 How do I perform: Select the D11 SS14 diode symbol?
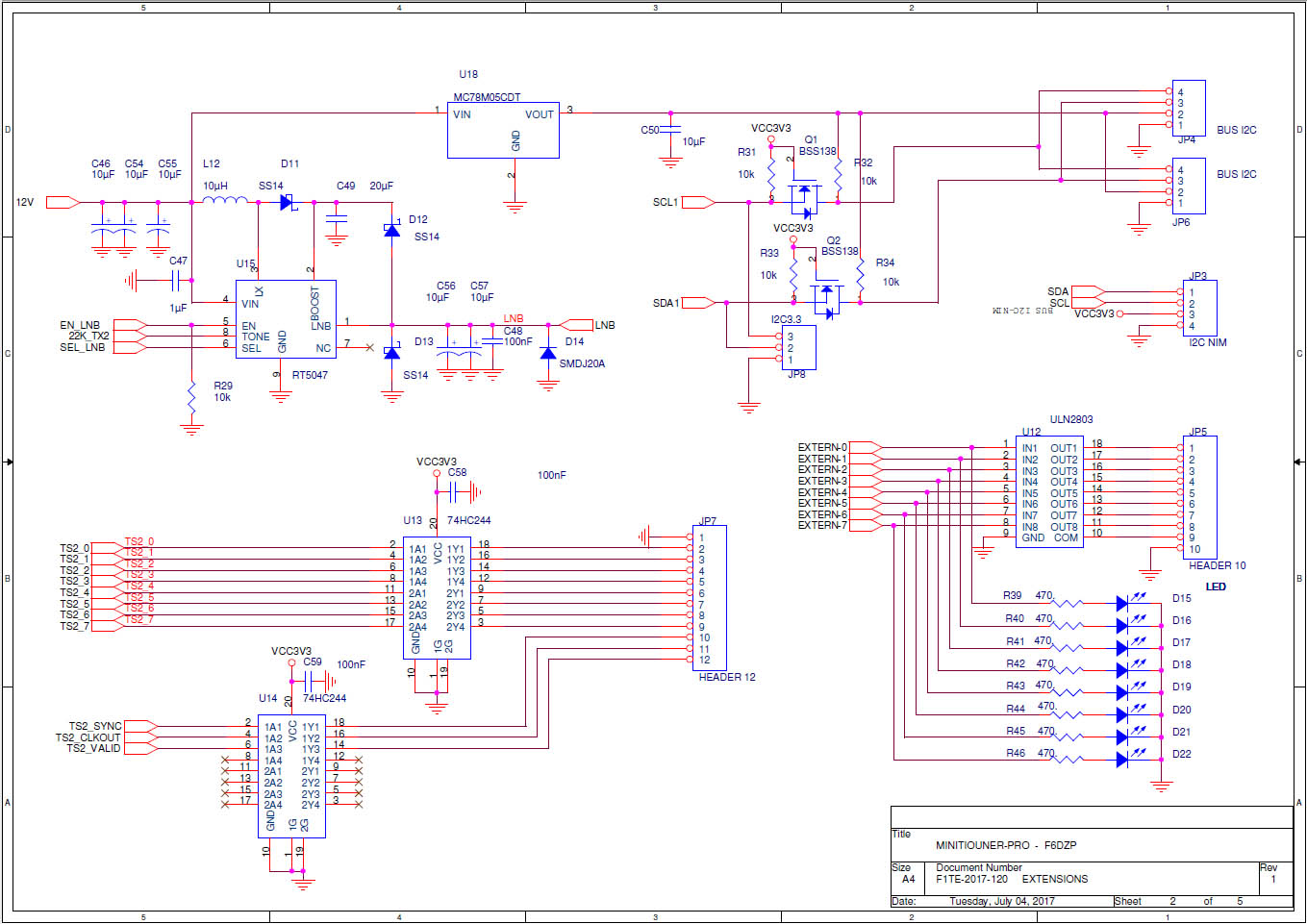[288, 202]
